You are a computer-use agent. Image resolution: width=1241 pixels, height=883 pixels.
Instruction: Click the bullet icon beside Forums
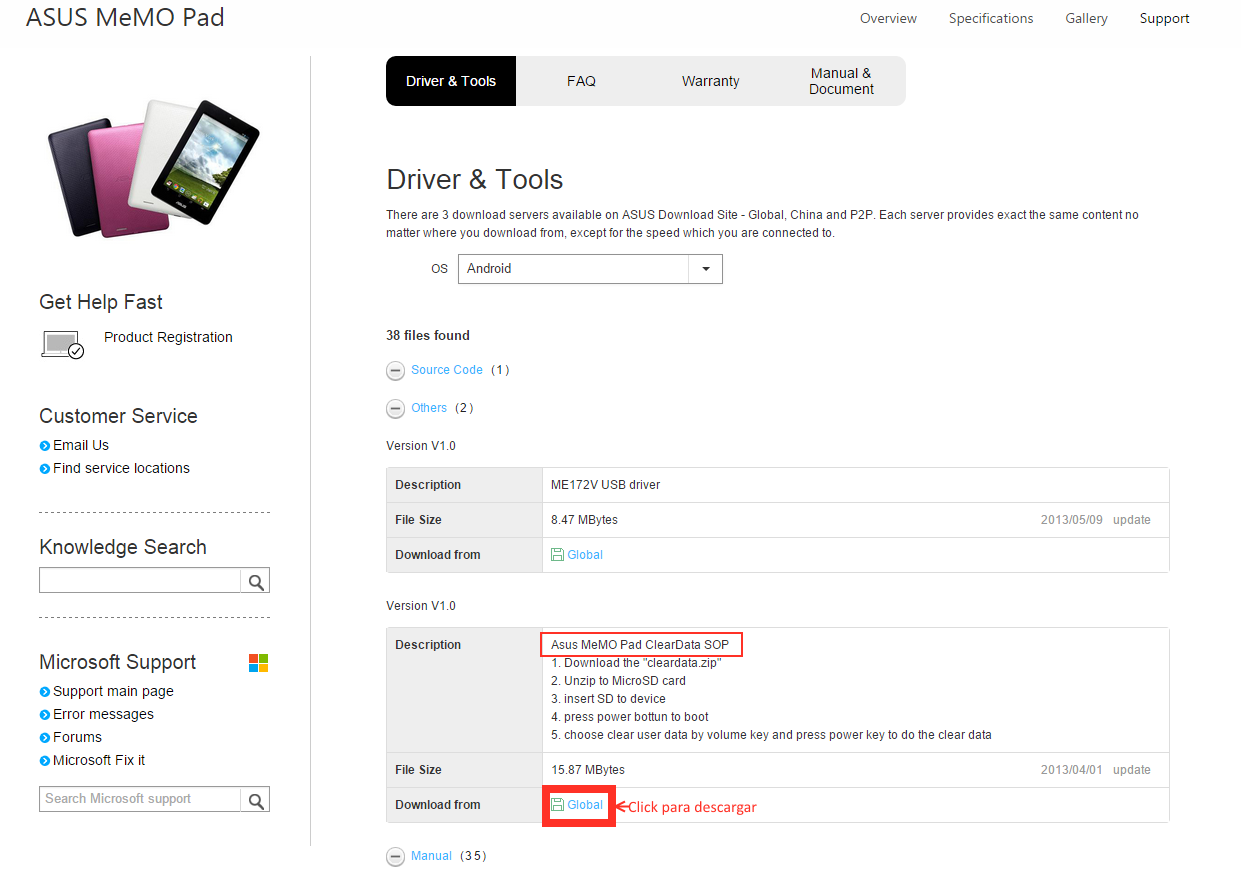click(45, 738)
